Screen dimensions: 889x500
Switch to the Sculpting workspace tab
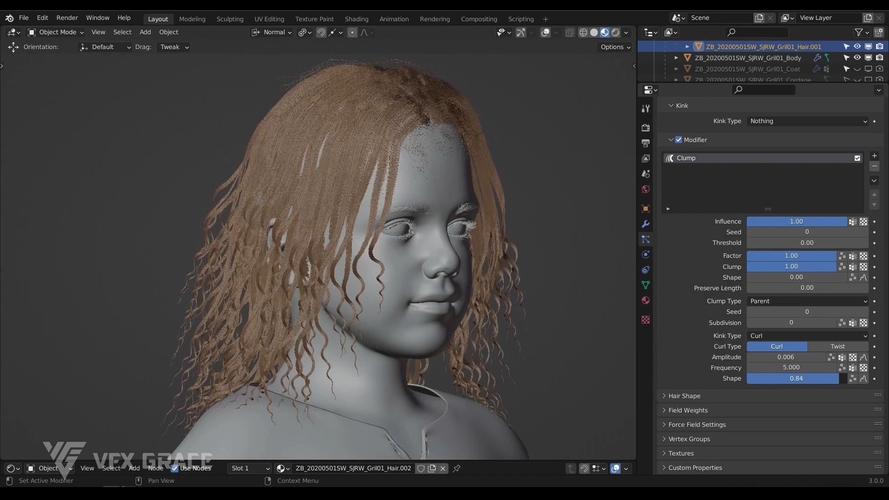pos(230,19)
